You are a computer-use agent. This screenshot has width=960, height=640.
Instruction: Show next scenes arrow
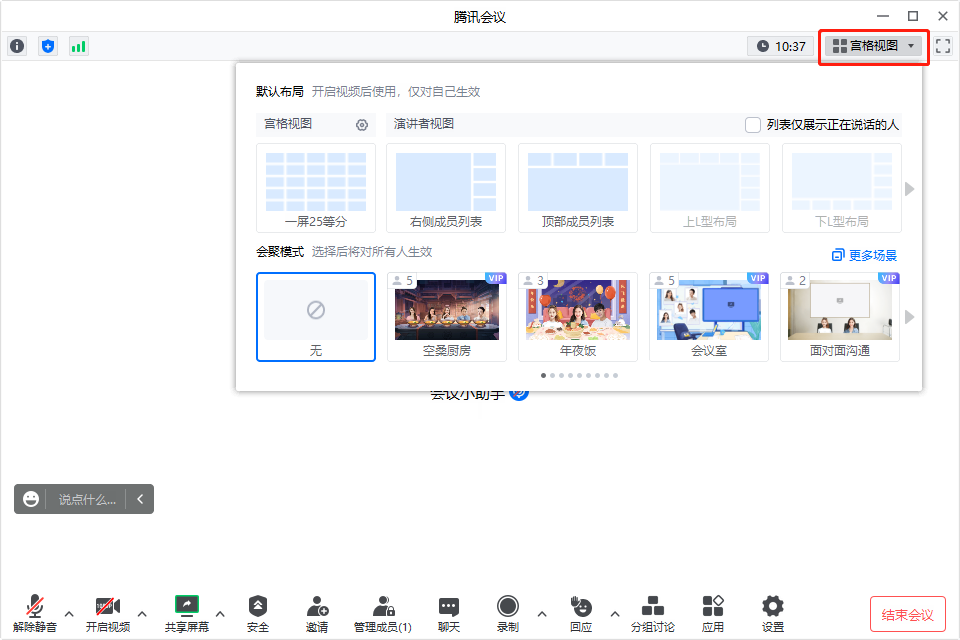point(910,317)
